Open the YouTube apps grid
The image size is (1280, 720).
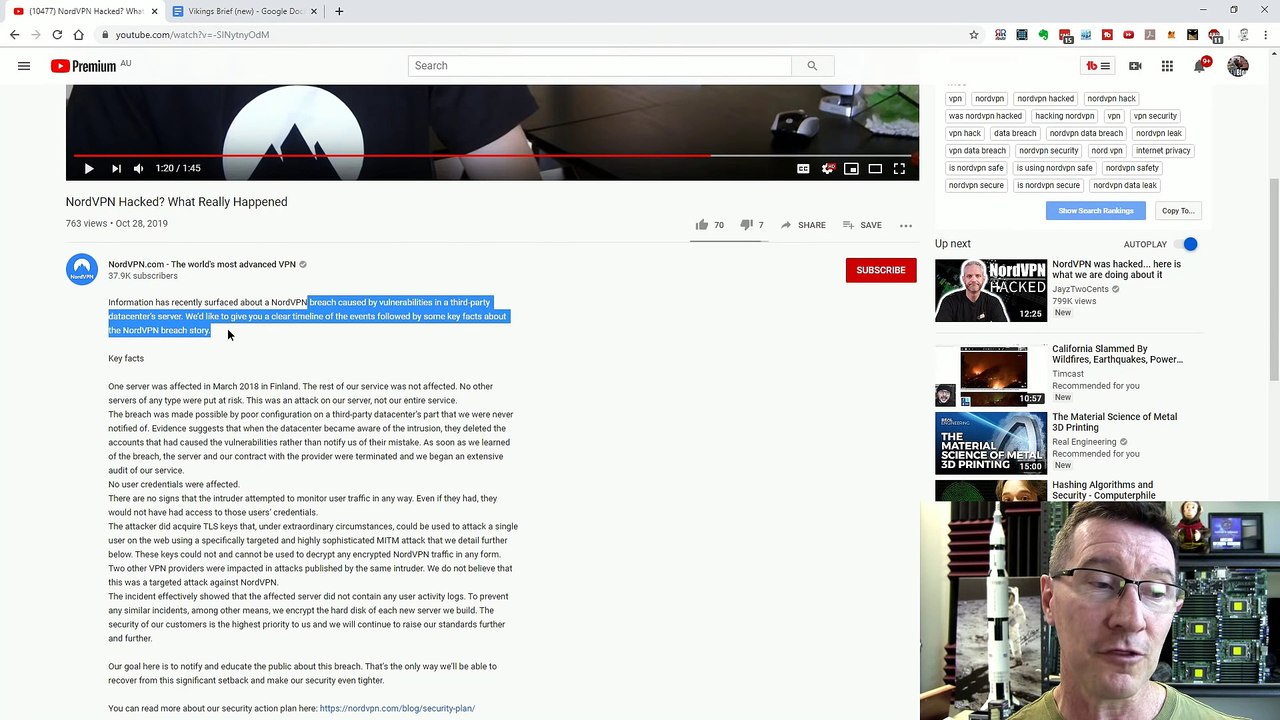[1167, 66]
